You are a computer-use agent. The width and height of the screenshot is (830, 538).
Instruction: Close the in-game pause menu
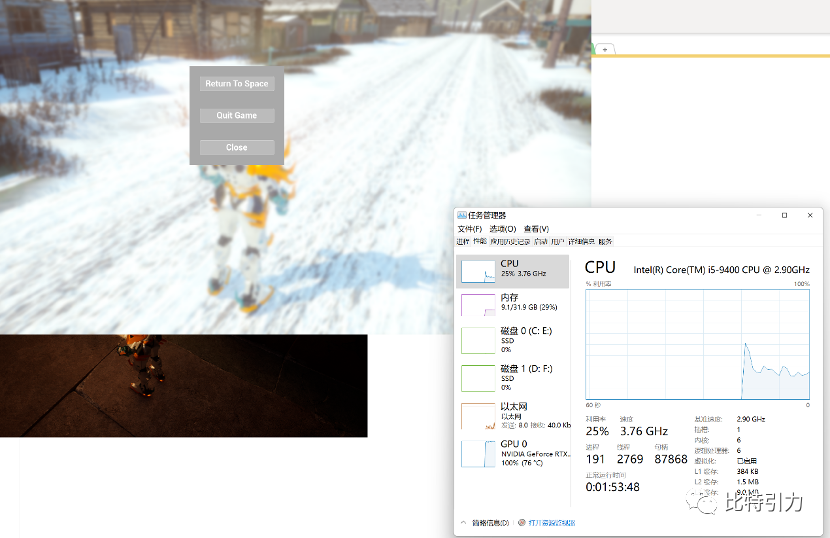[237, 147]
